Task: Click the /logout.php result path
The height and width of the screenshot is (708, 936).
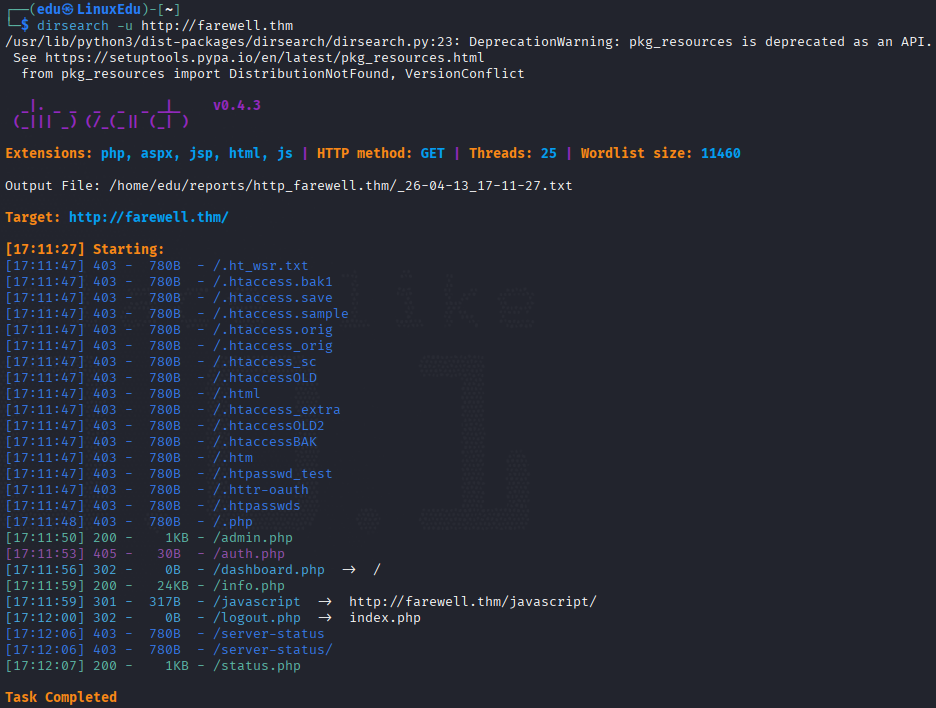Action: point(257,618)
